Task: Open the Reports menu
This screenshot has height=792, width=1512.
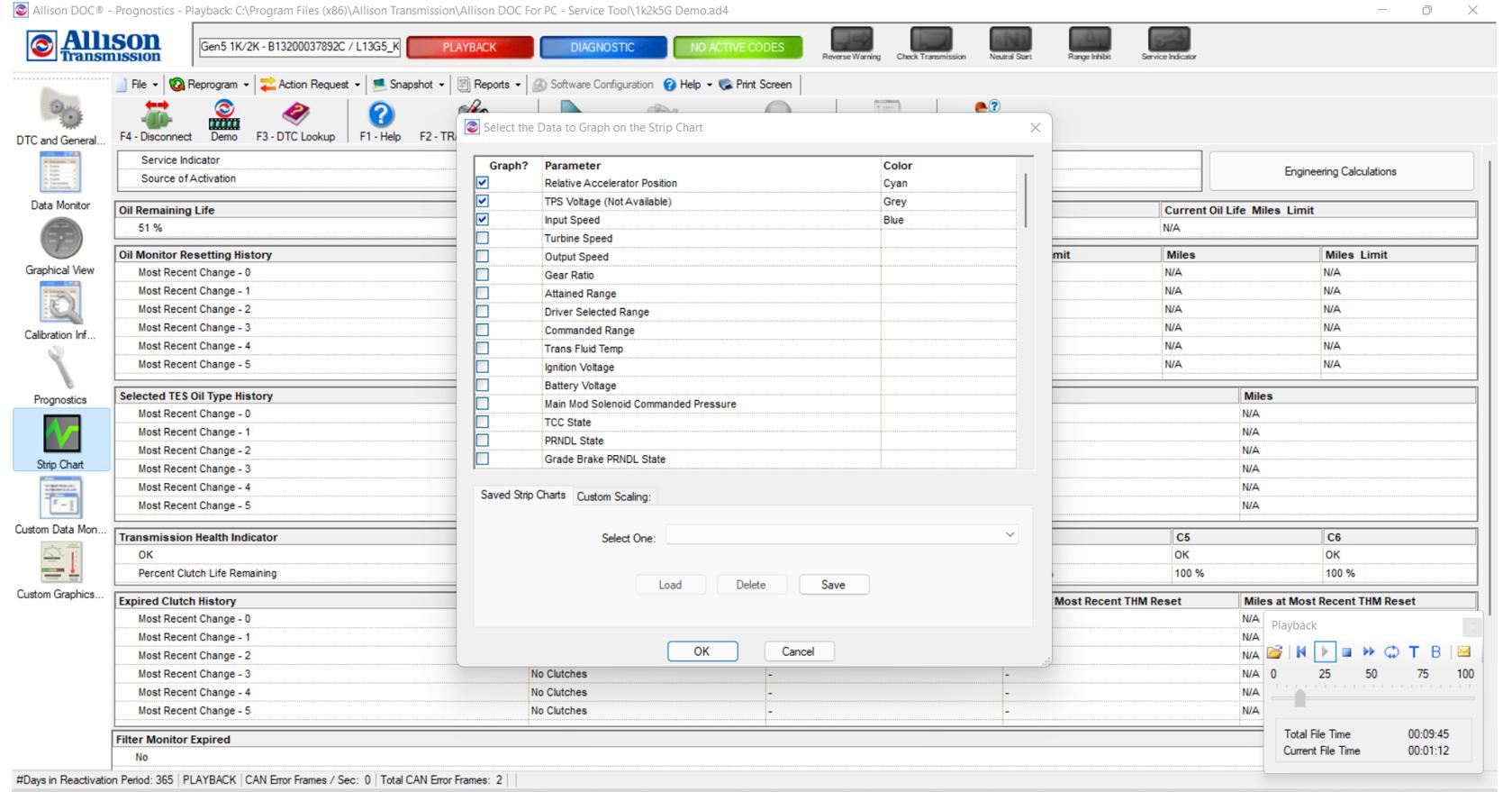Action: (489, 85)
